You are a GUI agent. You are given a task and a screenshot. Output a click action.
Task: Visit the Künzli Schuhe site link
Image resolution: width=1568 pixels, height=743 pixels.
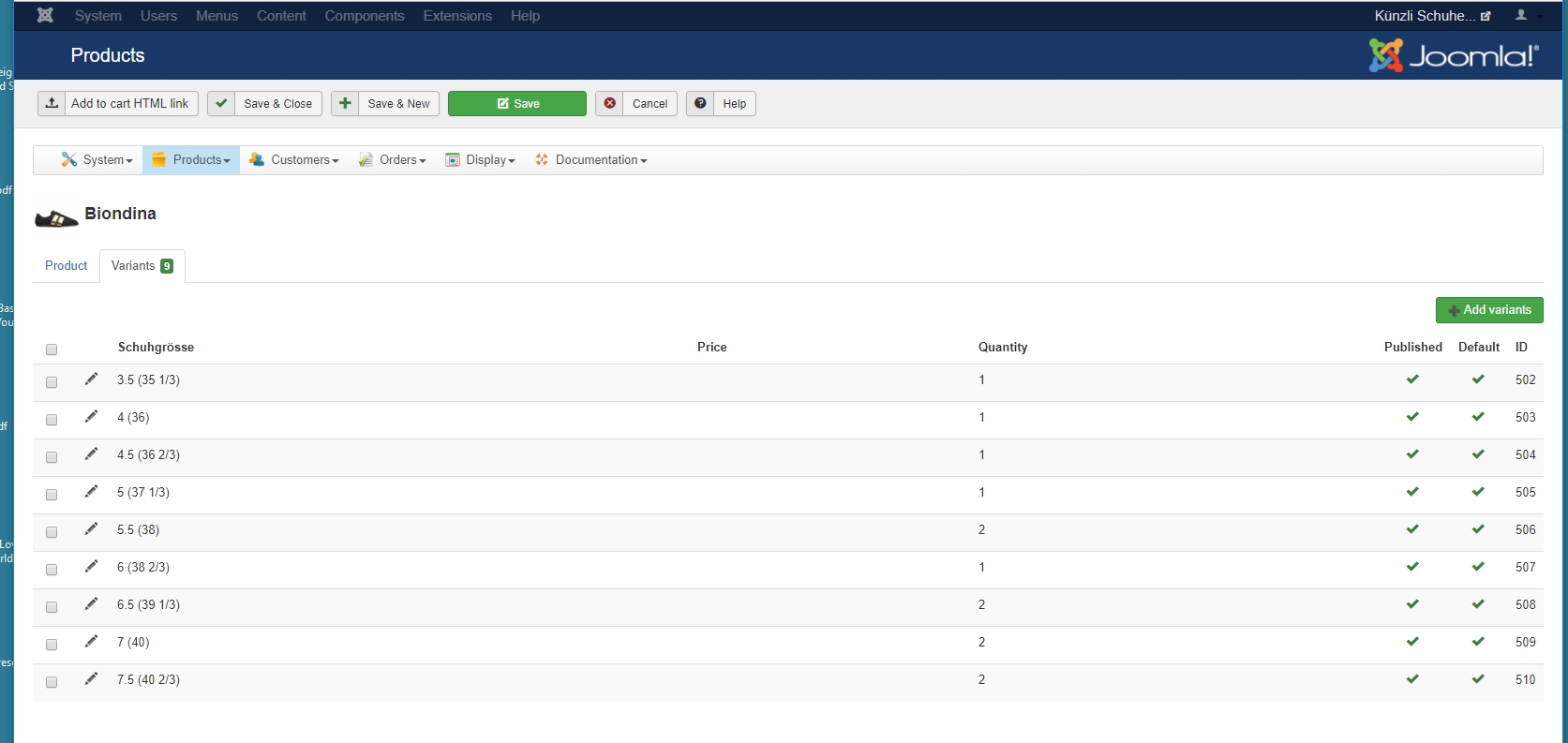pyautogui.click(x=1432, y=16)
